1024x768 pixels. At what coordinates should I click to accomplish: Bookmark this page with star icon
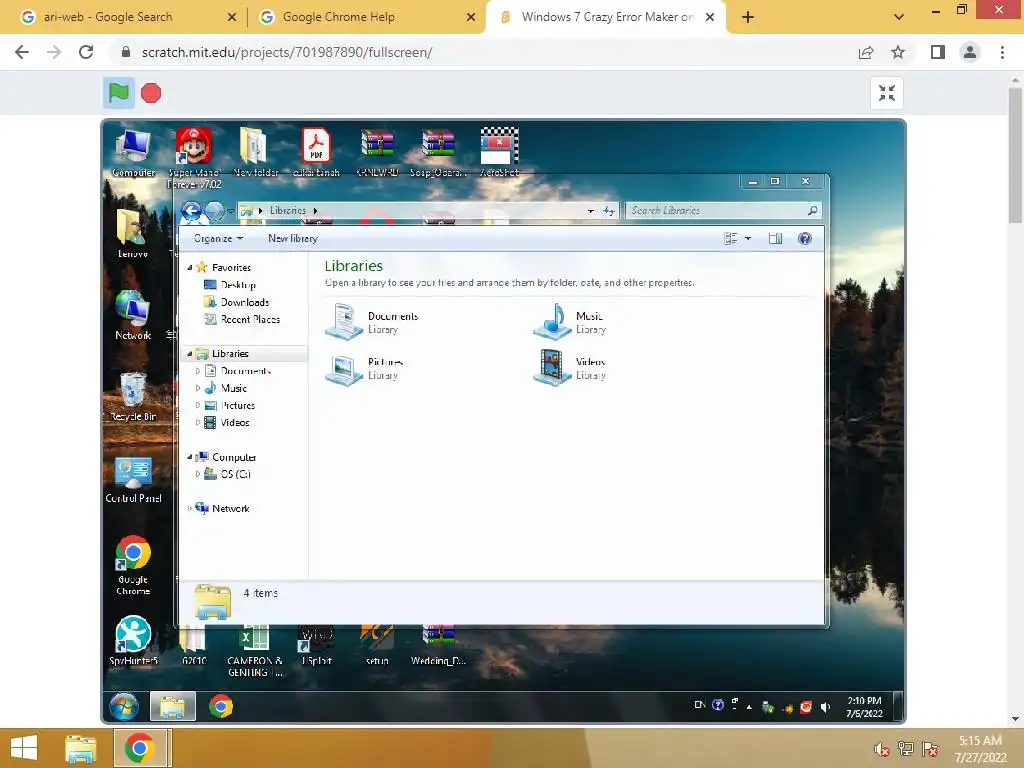(898, 52)
